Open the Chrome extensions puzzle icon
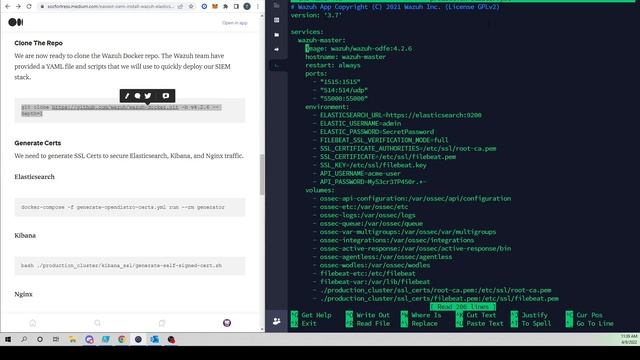Image resolution: width=640 pixels, height=360 pixels. (225, 7)
